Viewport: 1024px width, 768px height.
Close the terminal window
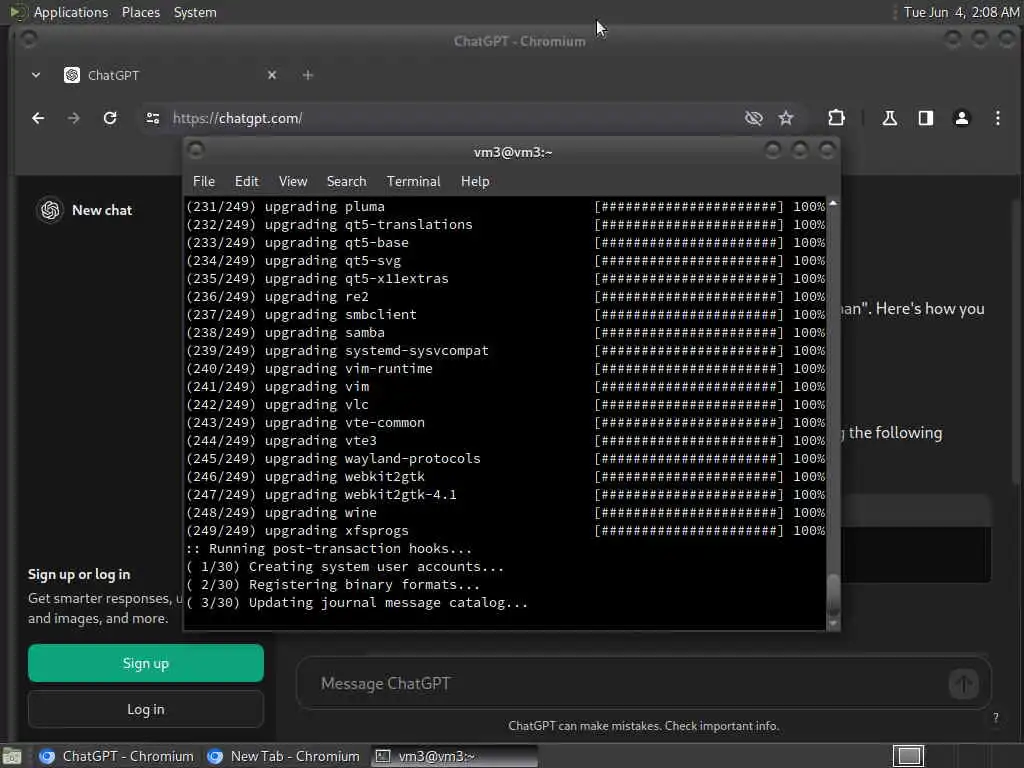click(827, 151)
